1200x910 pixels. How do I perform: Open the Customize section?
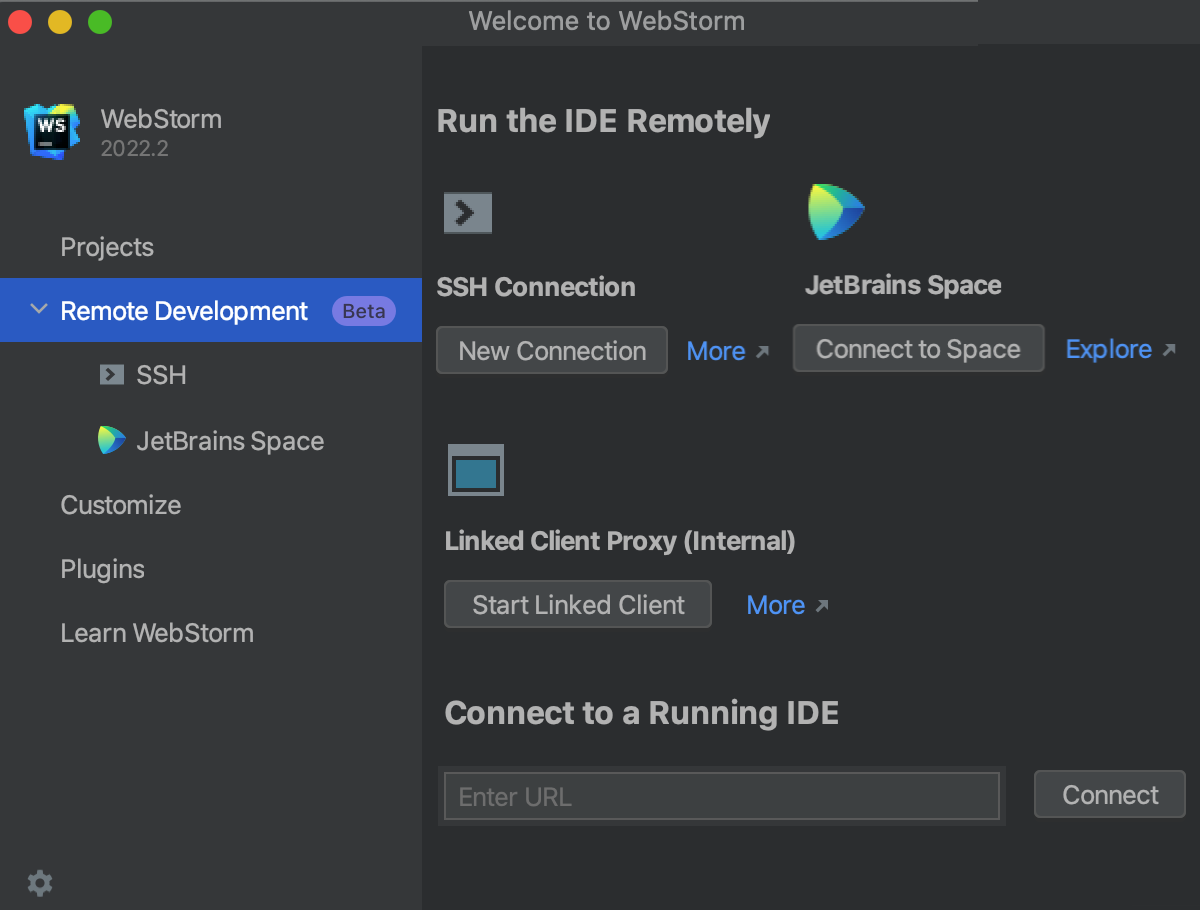tap(120, 505)
